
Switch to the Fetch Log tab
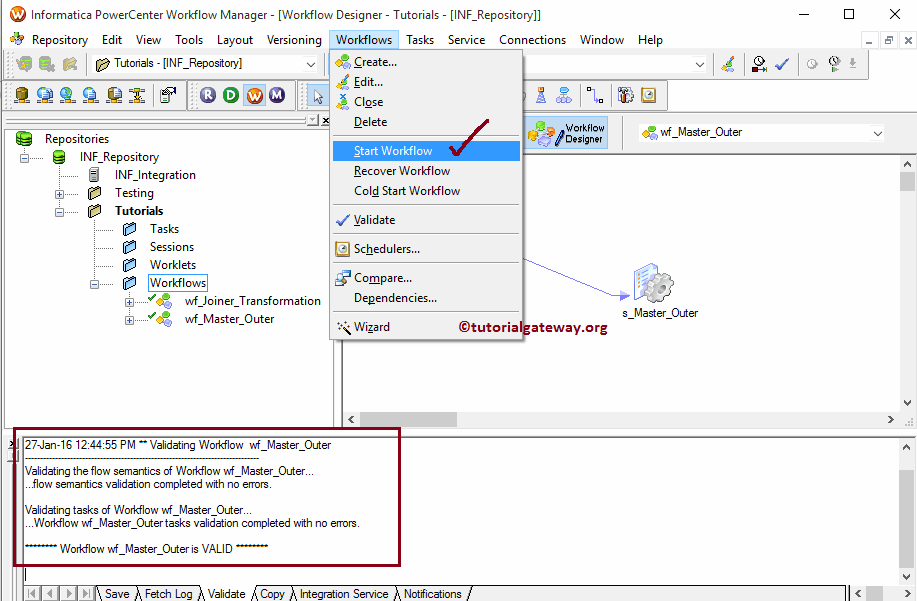168,593
